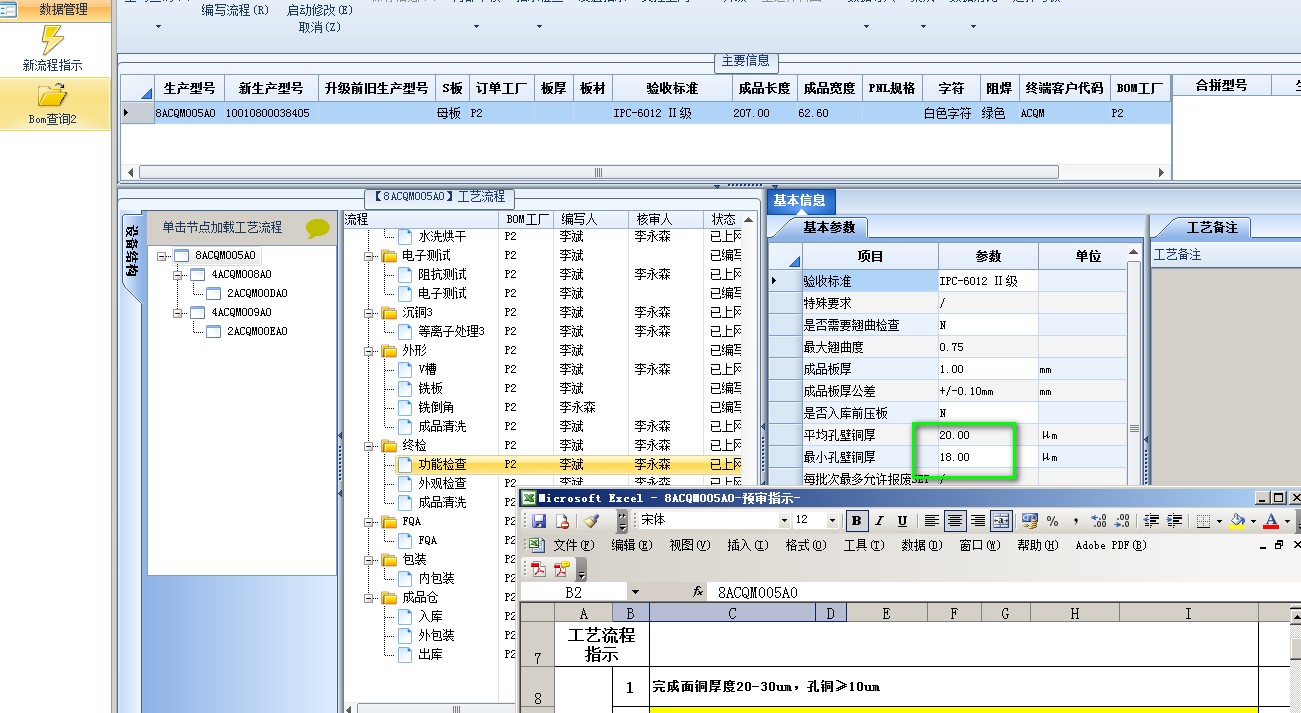1301x713 pixels.
Task: Open the Excel font size dropdown
Action: 832,521
